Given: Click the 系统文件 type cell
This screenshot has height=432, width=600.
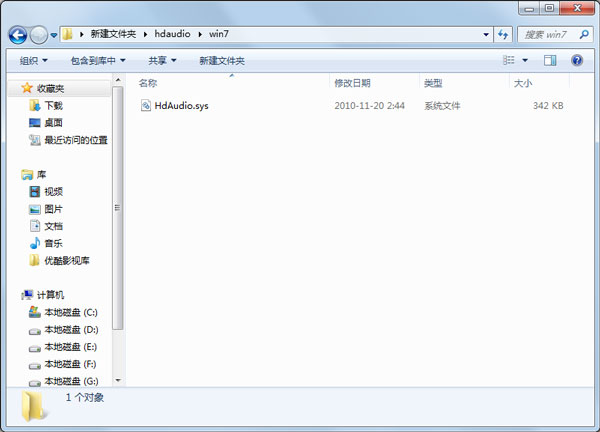Looking at the screenshot, I should click(442, 106).
